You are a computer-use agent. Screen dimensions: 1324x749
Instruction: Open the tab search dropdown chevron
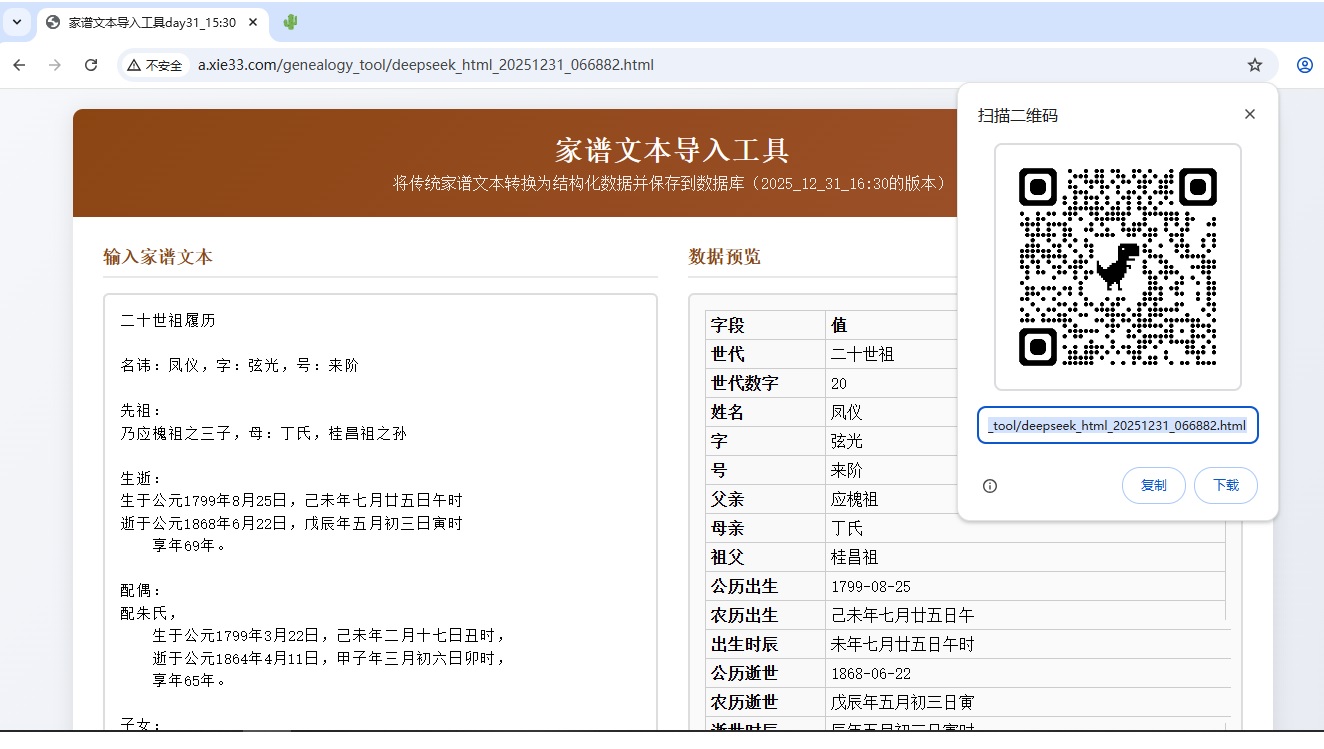coord(16,22)
